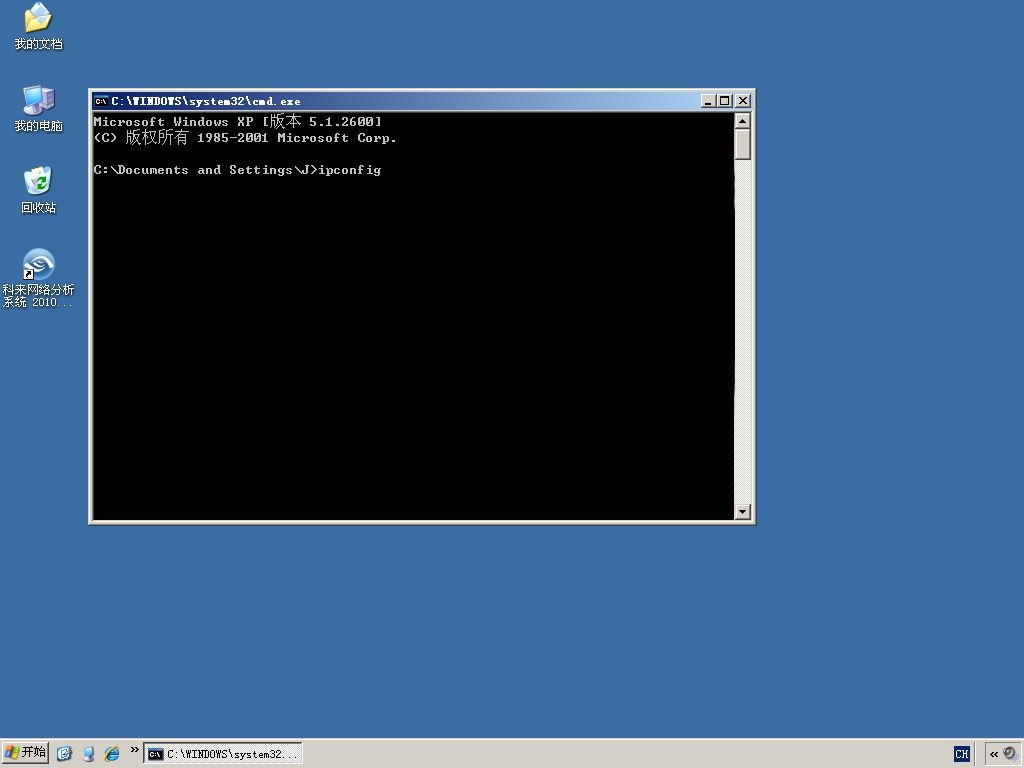The width and height of the screenshot is (1024, 768).
Task: Maximize the cmd.exe window
Action: pos(724,101)
